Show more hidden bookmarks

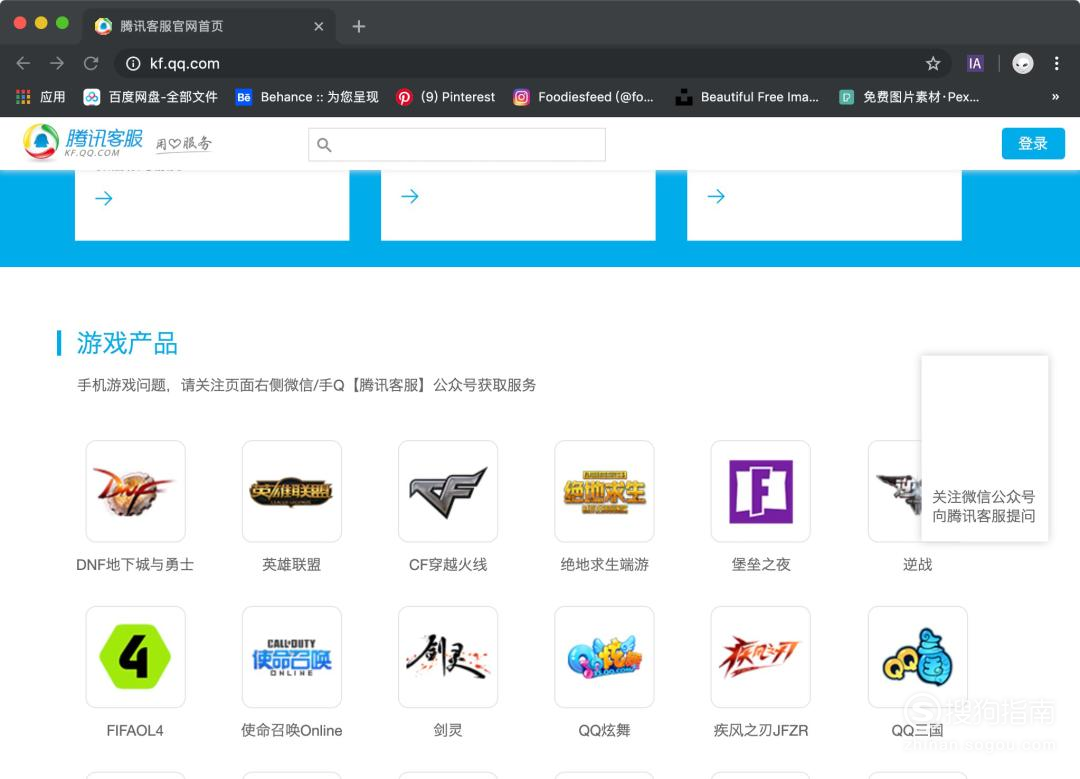click(x=1055, y=97)
